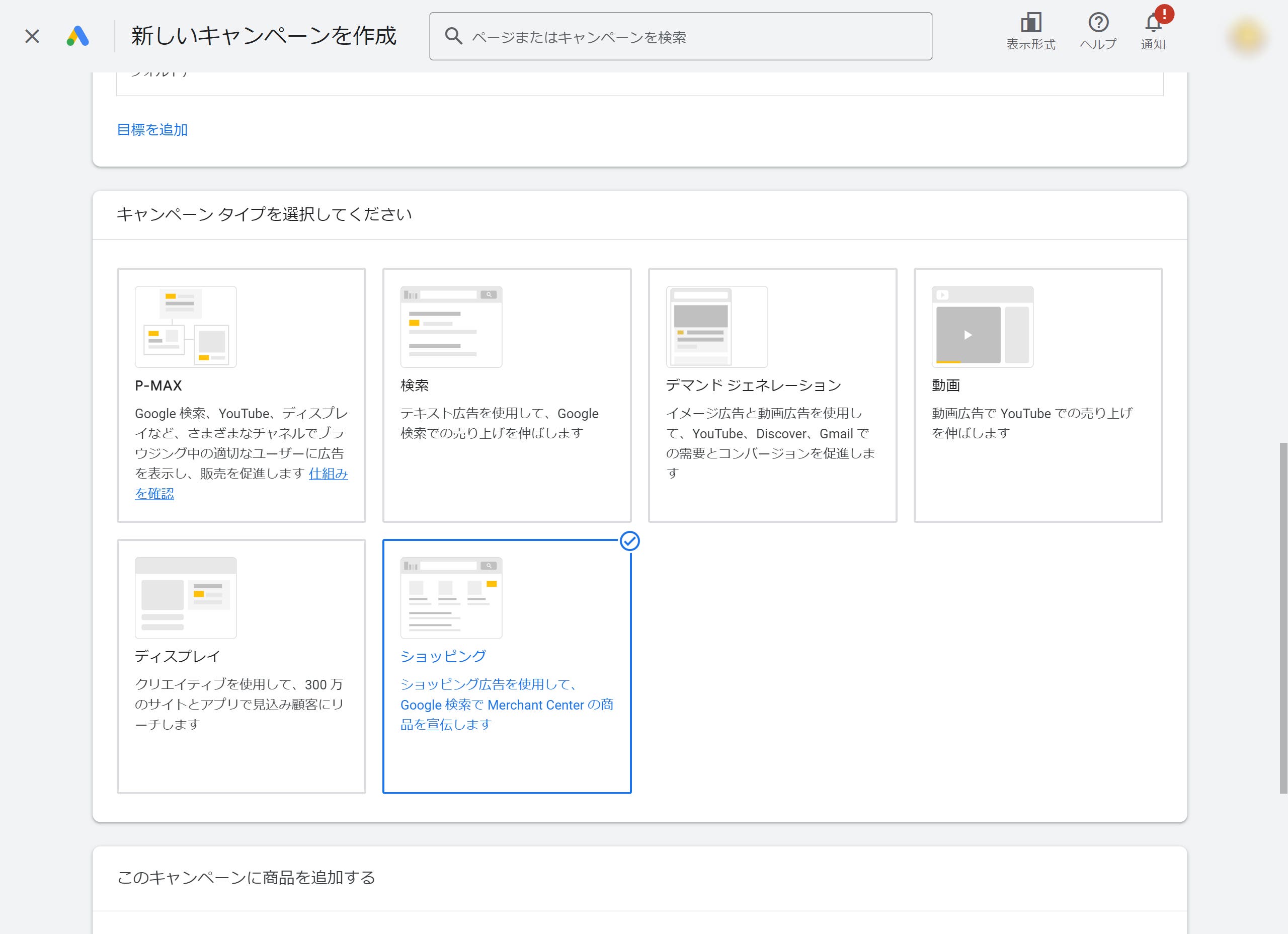Click the magnifier icon in search bar
The width and height of the screenshot is (1288, 934).
453,36
